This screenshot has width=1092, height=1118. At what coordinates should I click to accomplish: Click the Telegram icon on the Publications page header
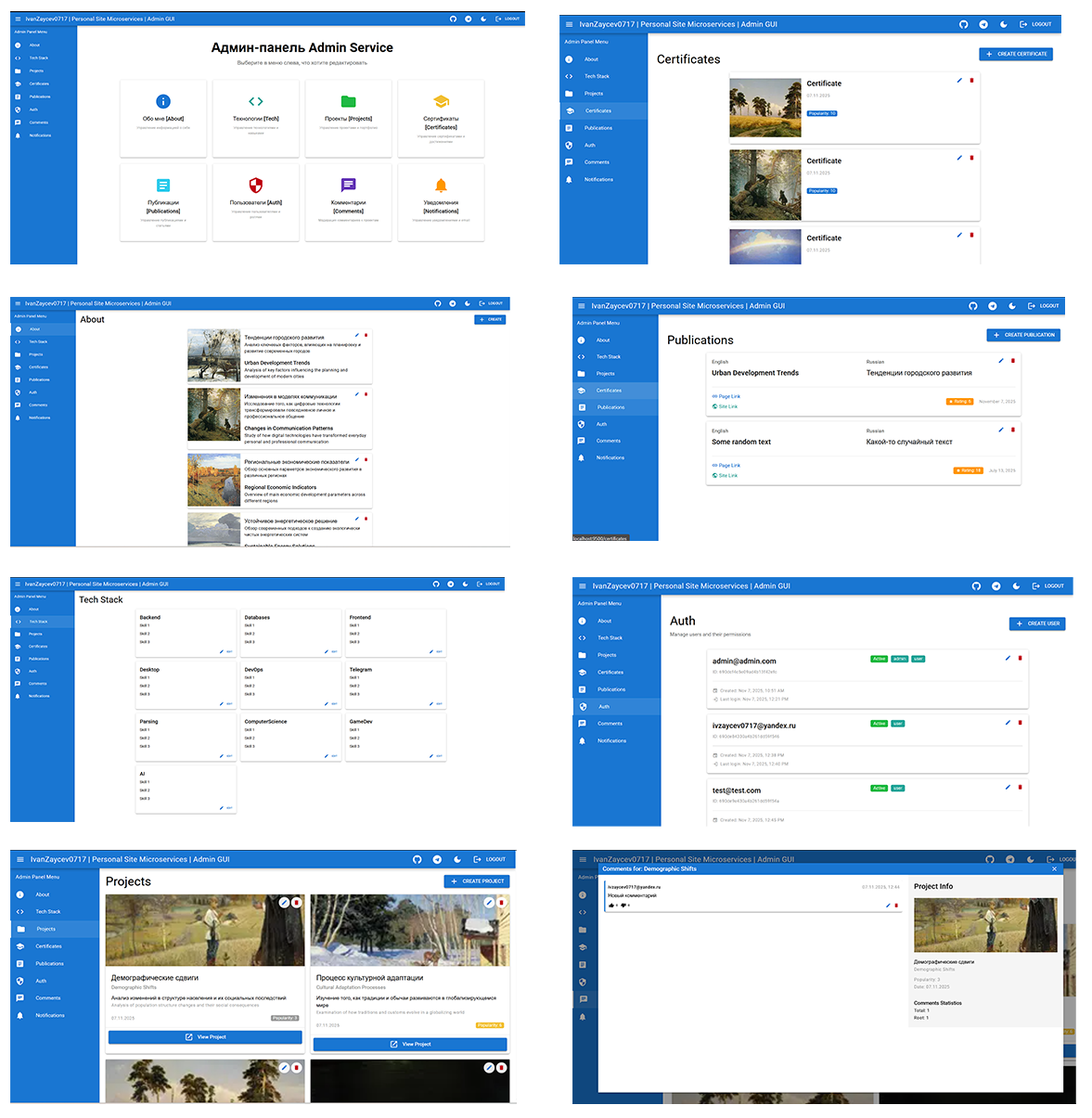pos(993,305)
